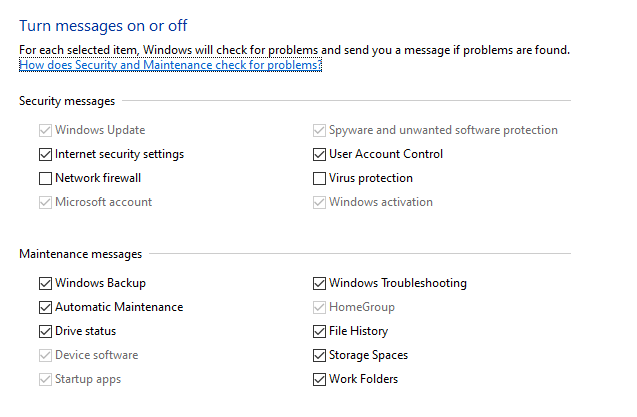Click the greyed HomeGroup checkbox
This screenshot has height=417, width=637.
[x=319, y=307]
